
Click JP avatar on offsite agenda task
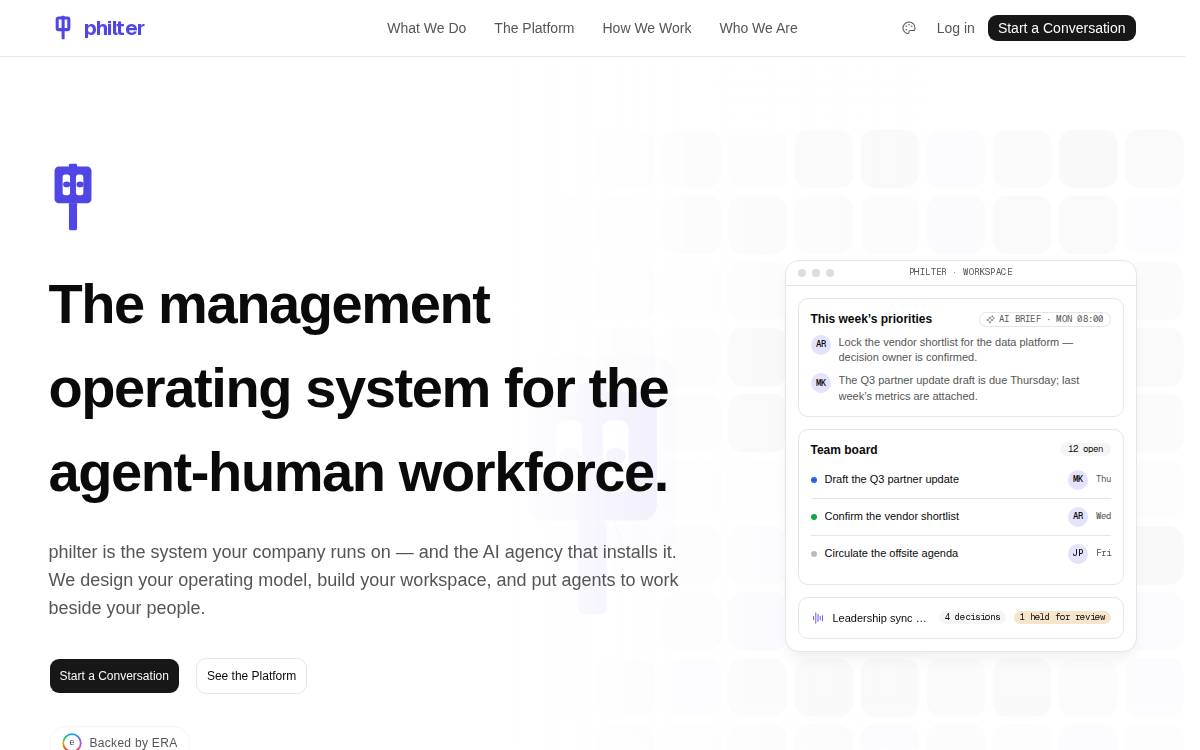pyautogui.click(x=1078, y=554)
